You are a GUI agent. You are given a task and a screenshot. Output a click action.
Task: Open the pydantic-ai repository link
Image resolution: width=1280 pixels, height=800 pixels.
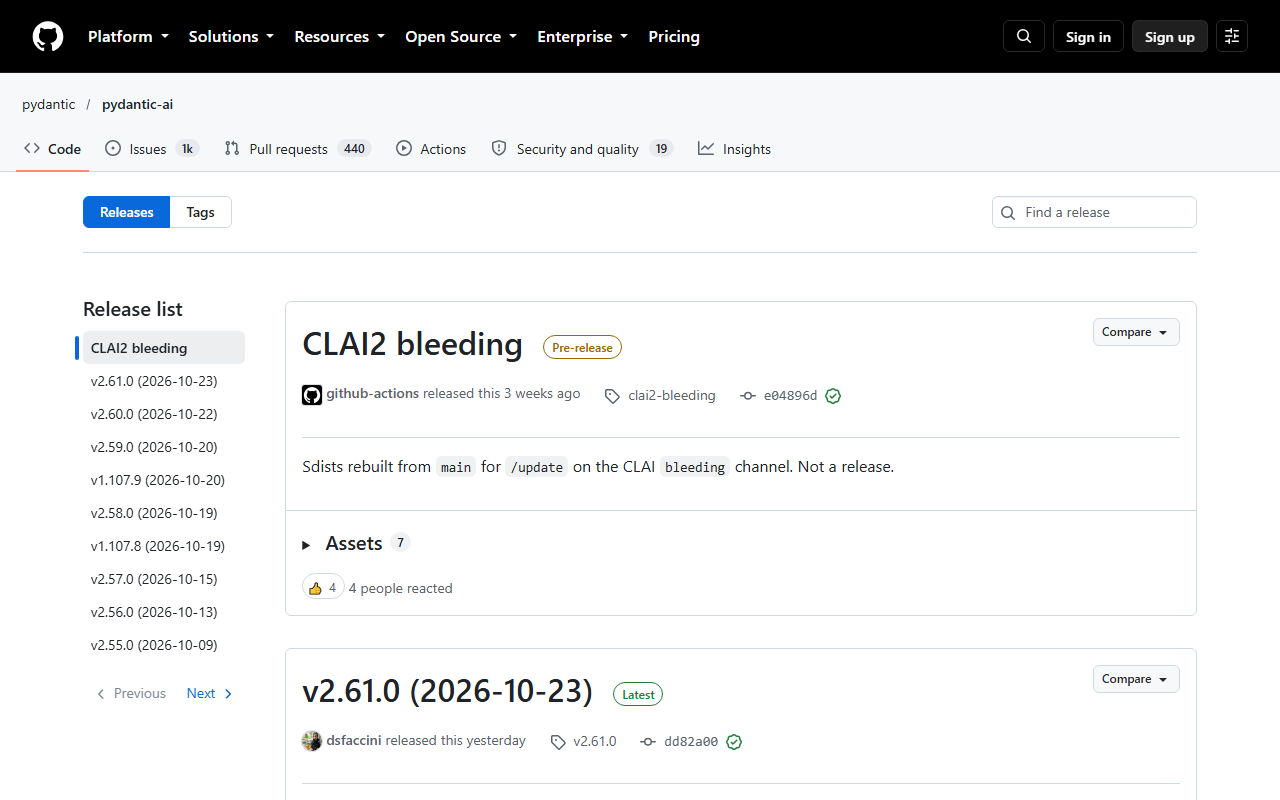pos(137,104)
